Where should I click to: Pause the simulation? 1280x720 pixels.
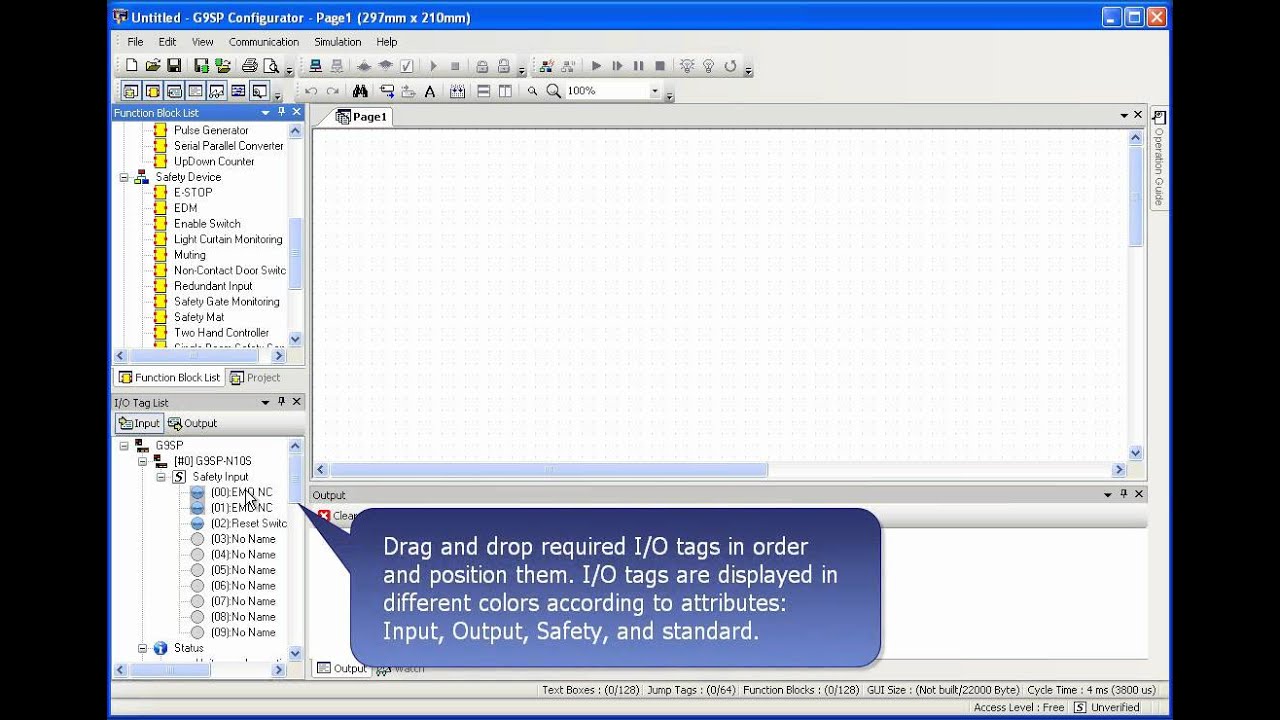pyautogui.click(x=638, y=66)
